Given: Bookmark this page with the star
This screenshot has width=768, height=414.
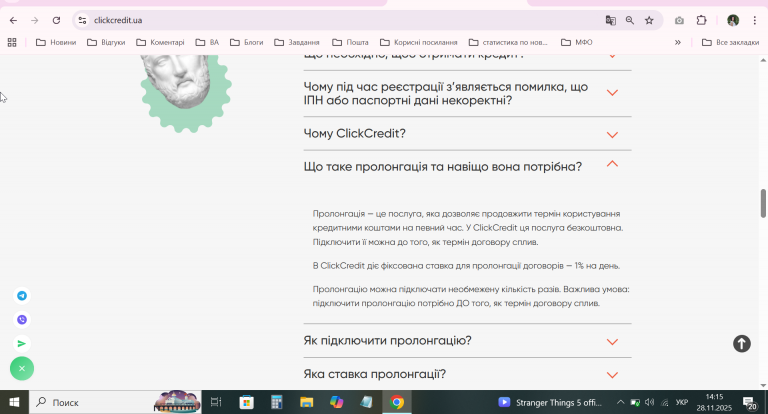Looking at the screenshot, I should click(x=649, y=20).
